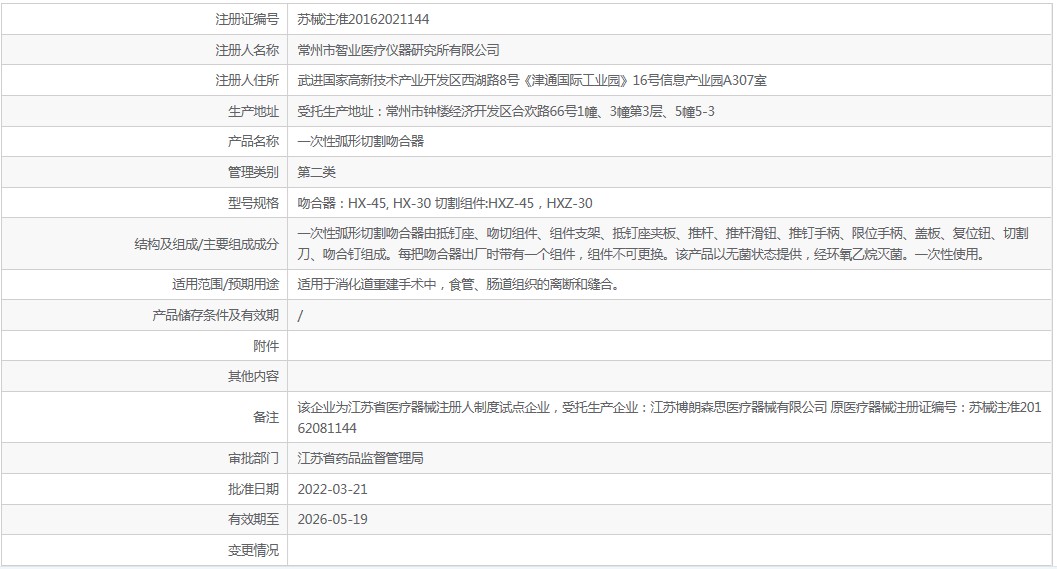Viewport: 1057px width, 569px height.
Task: Click the label 其他内容
Action: pos(253,376)
